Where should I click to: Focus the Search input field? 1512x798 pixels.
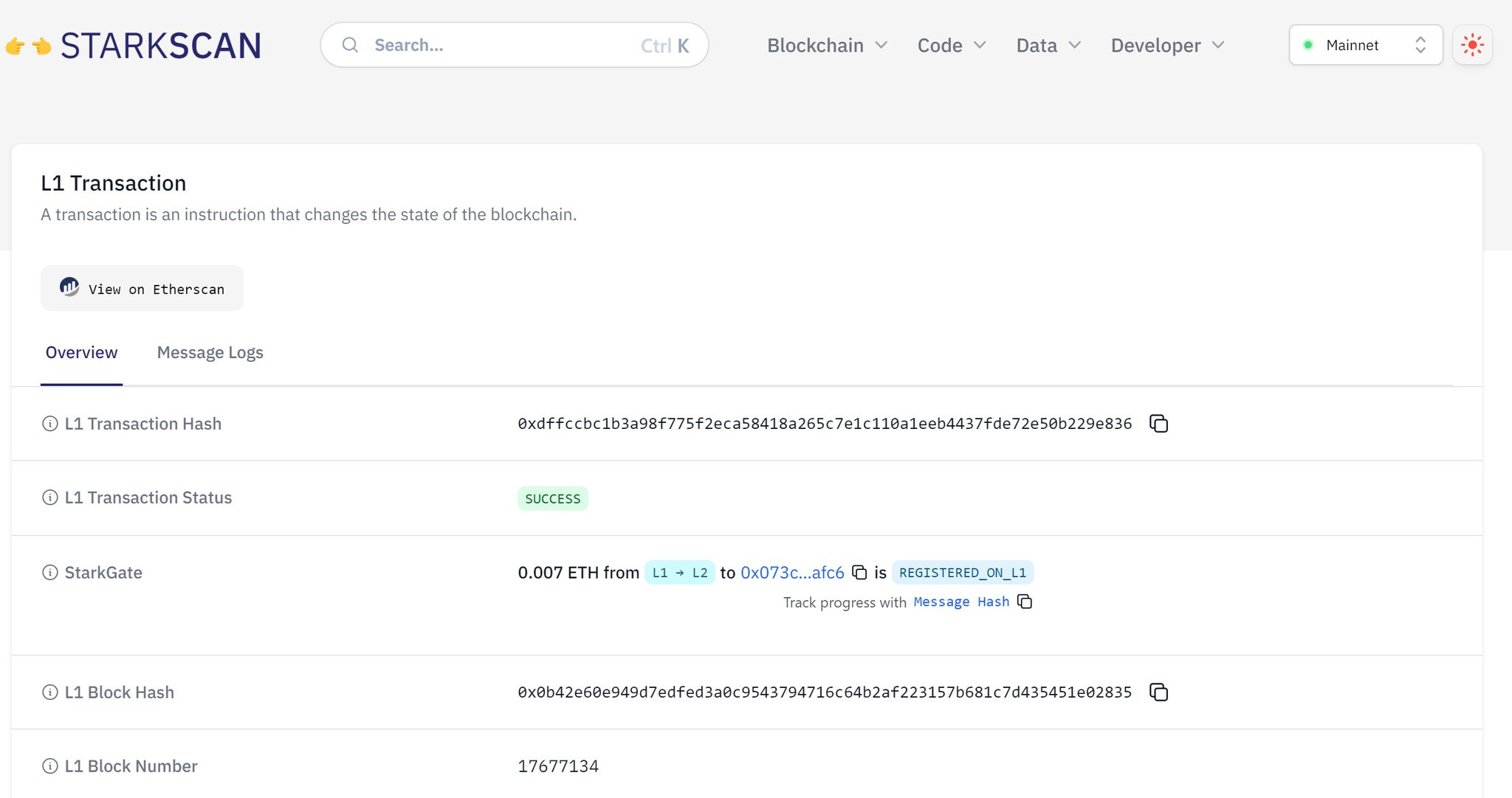point(515,45)
